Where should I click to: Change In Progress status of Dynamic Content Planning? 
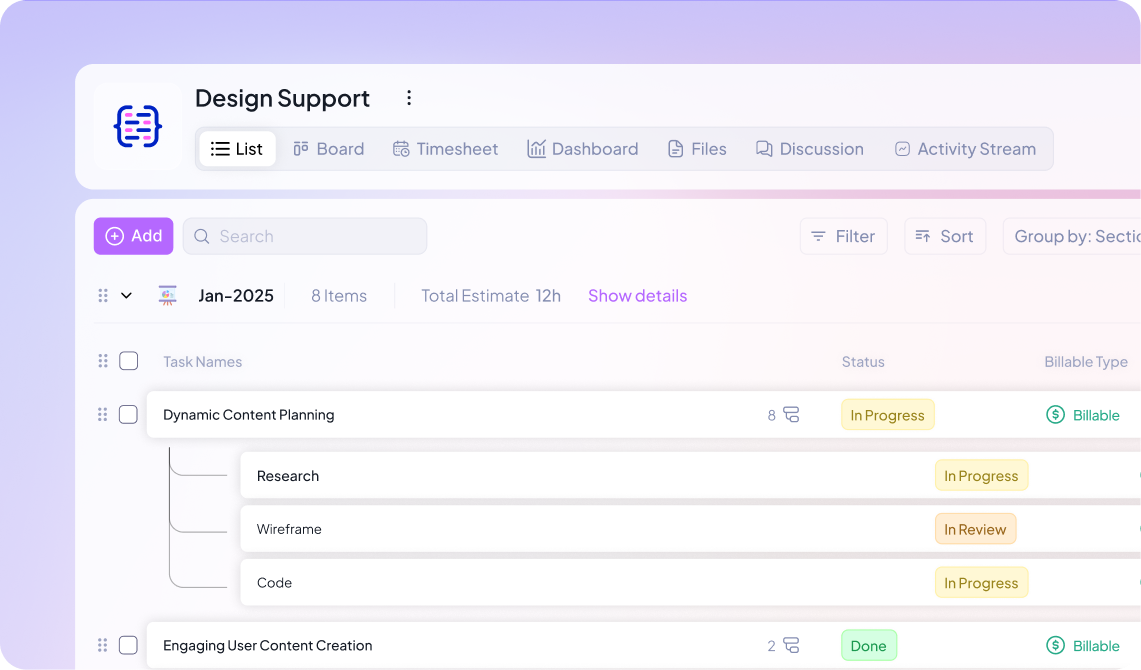(888, 415)
